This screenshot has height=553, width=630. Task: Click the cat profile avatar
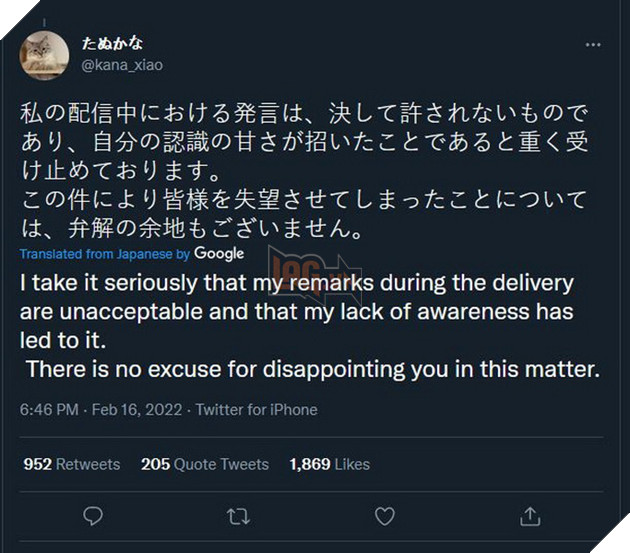click(44, 55)
